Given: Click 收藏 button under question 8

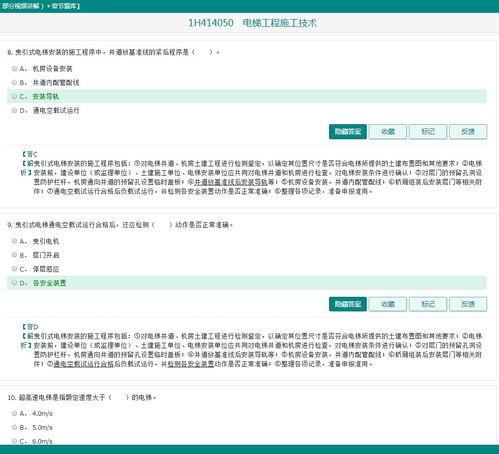Looking at the screenshot, I should tap(388, 132).
